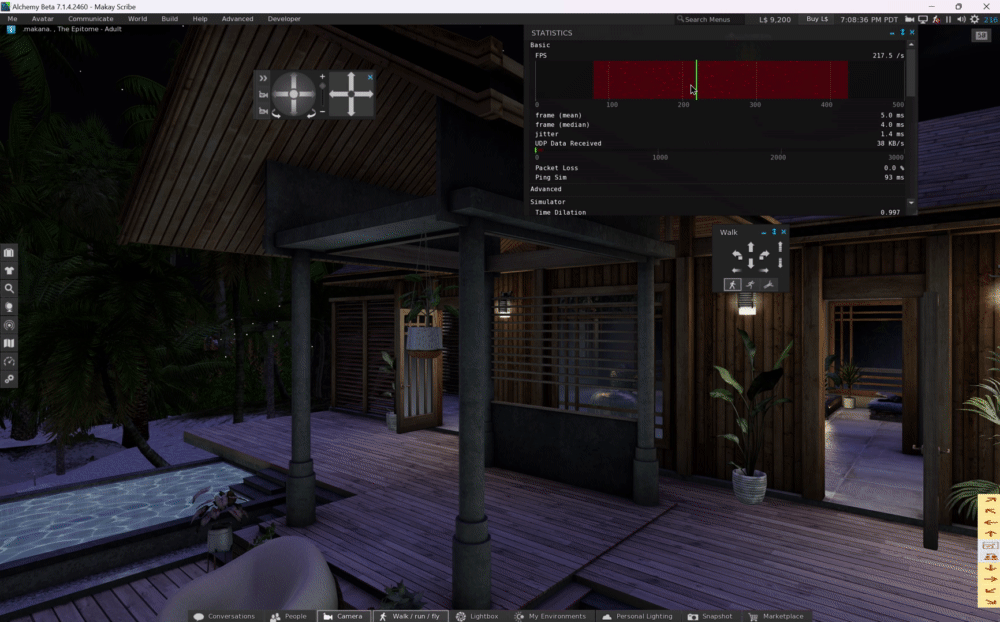Screen dimensions: 1000x622
Task: Collapse the Simulator section in Statistics
Action: 548,202
